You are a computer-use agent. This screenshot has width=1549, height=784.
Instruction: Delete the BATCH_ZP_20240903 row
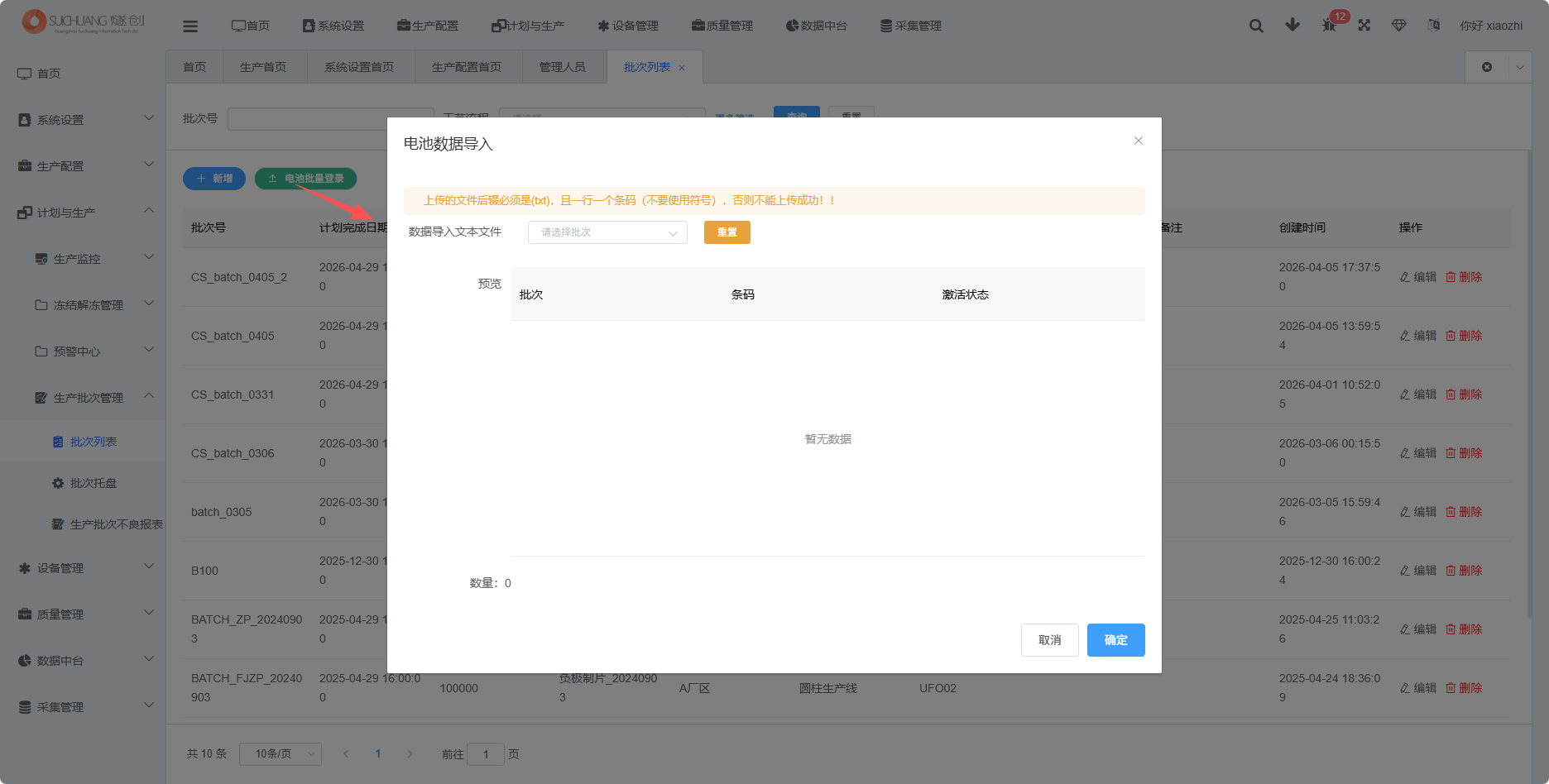pos(1464,629)
